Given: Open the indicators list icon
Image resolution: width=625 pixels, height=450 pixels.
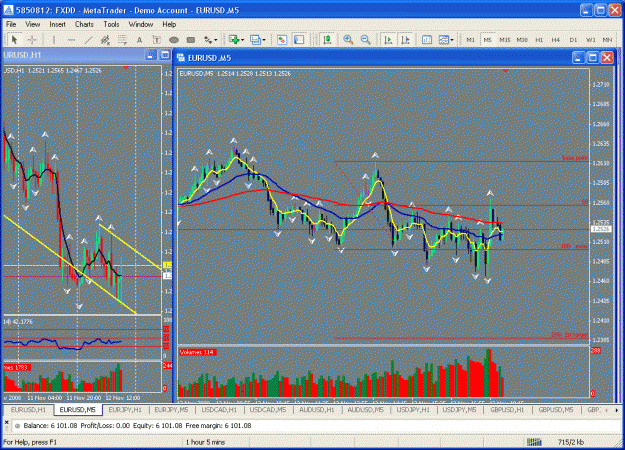Looking at the screenshot, I should (426, 39).
